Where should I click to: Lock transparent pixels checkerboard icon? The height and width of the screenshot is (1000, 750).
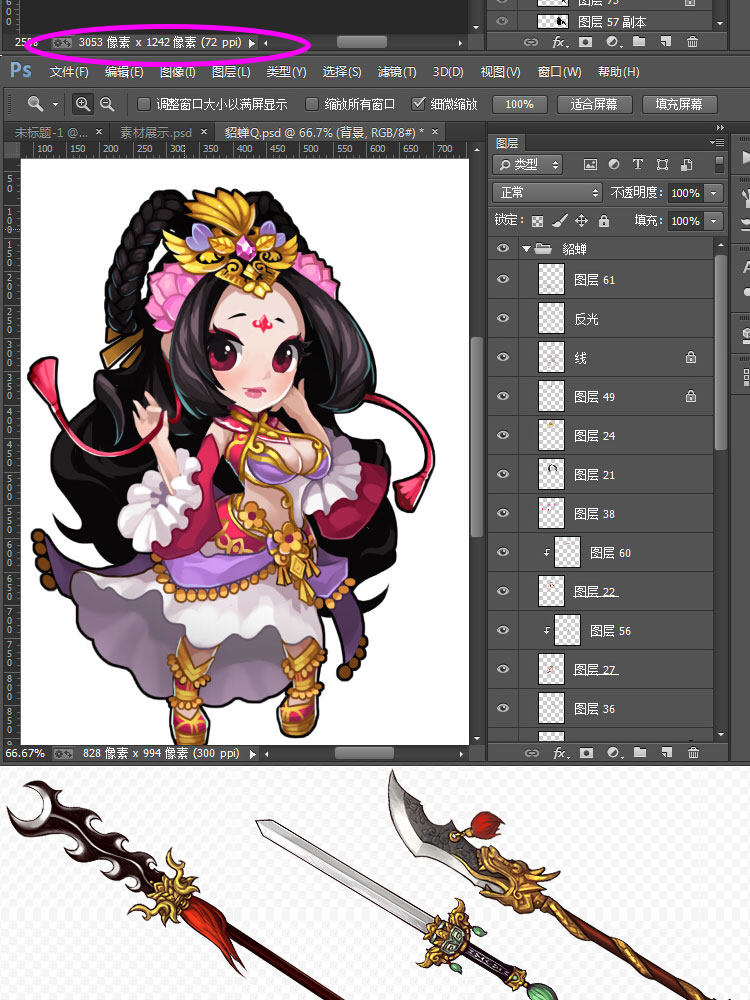tap(538, 221)
